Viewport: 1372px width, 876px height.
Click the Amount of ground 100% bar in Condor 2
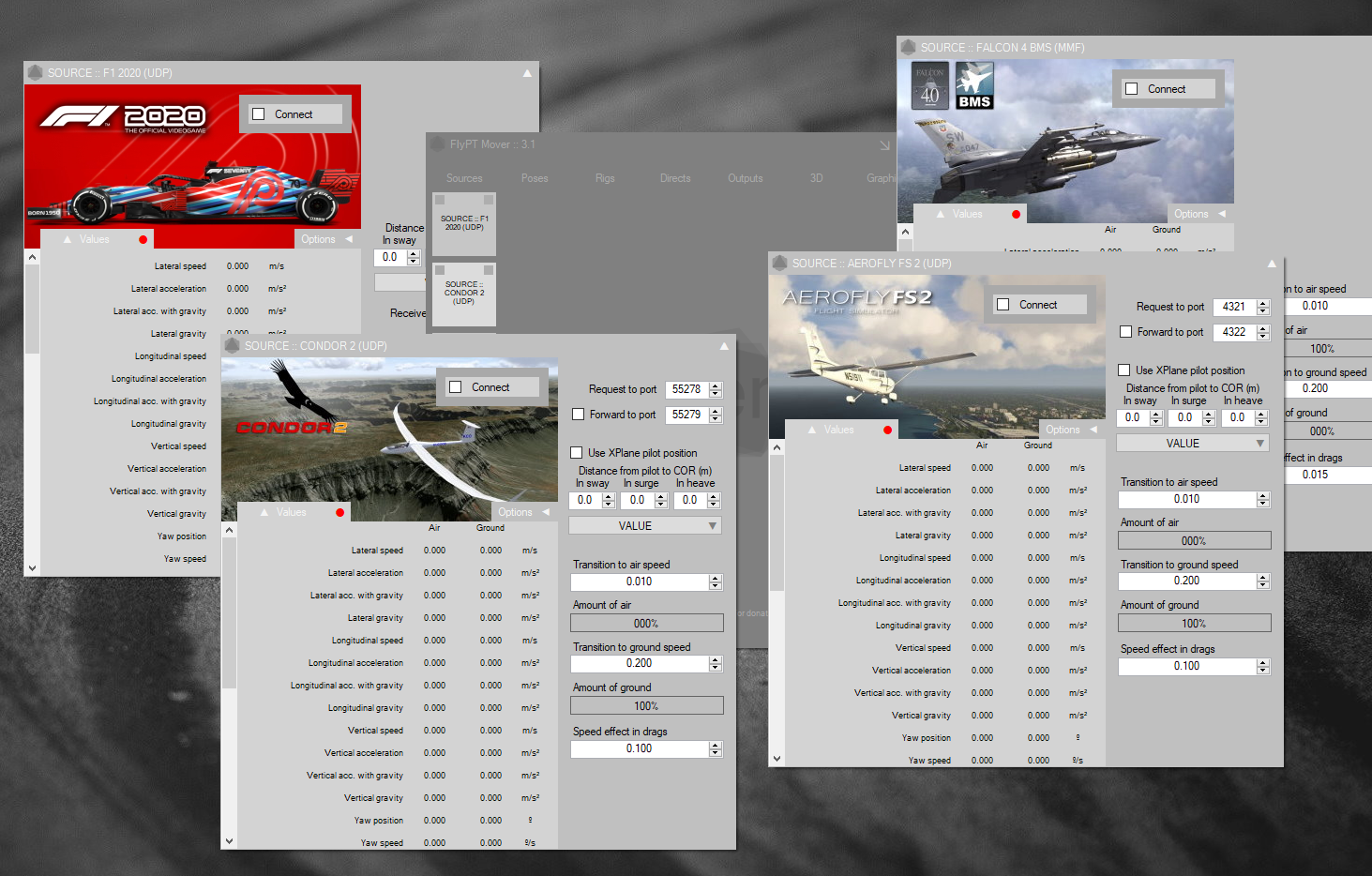coord(646,705)
